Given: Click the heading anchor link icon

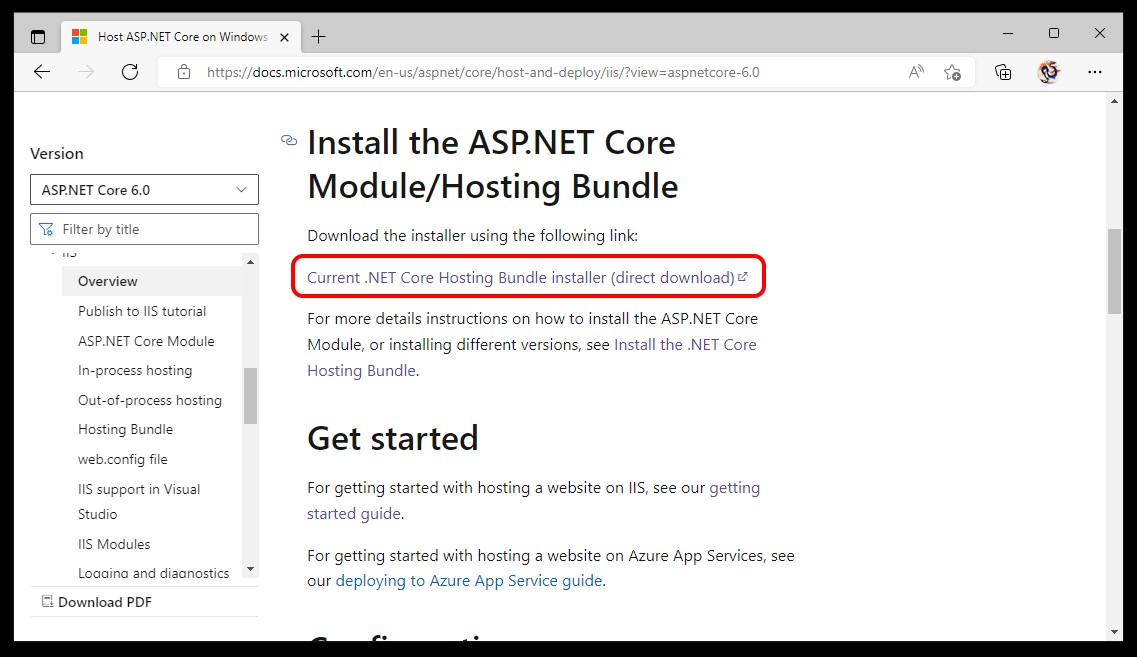Looking at the screenshot, I should (289, 141).
